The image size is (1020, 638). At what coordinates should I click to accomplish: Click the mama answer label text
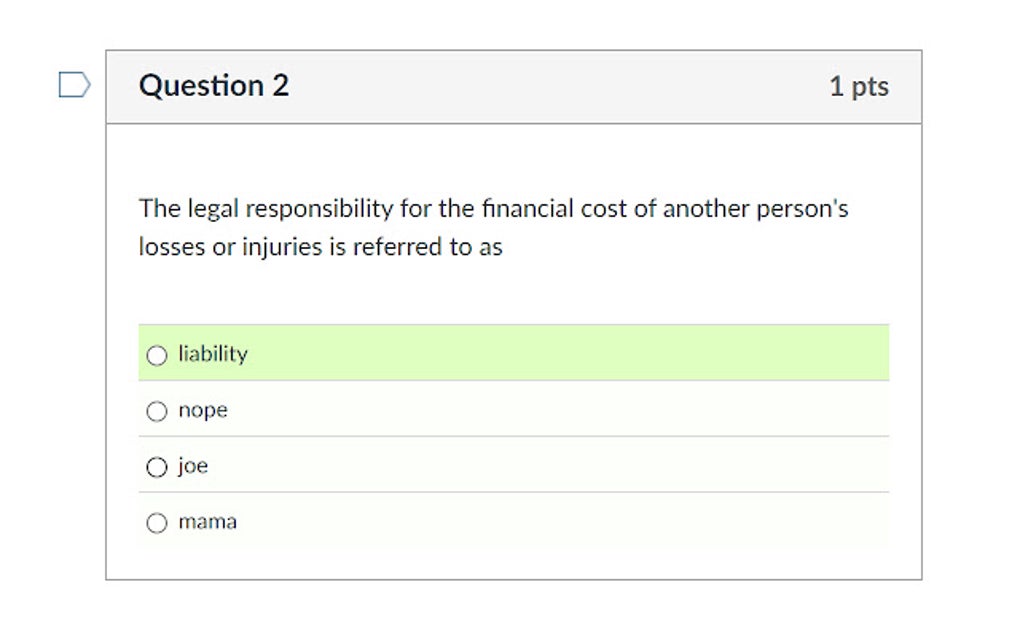(x=207, y=522)
